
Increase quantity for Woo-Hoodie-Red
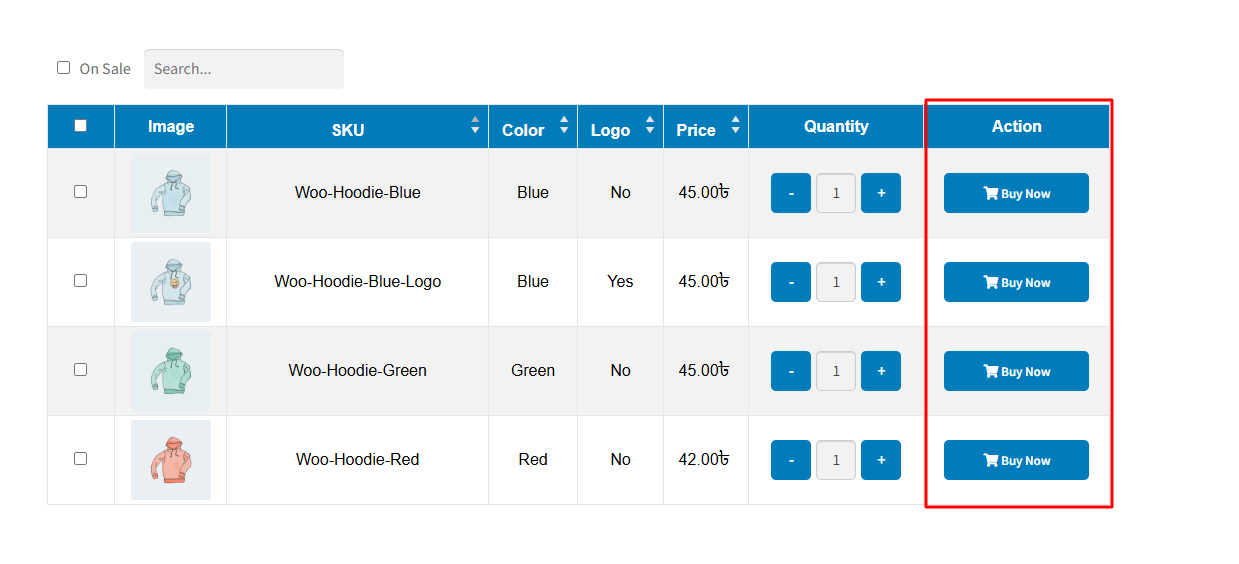click(880, 460)
